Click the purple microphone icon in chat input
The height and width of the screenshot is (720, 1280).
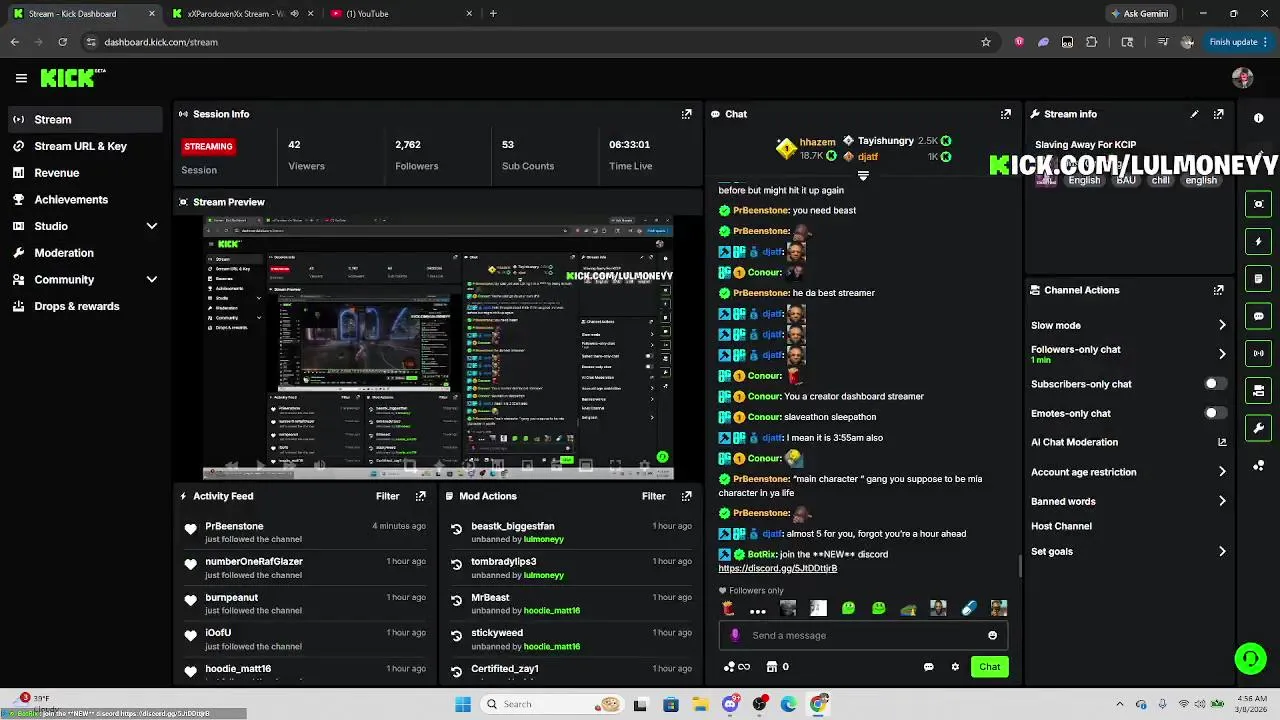click(735, 635)
